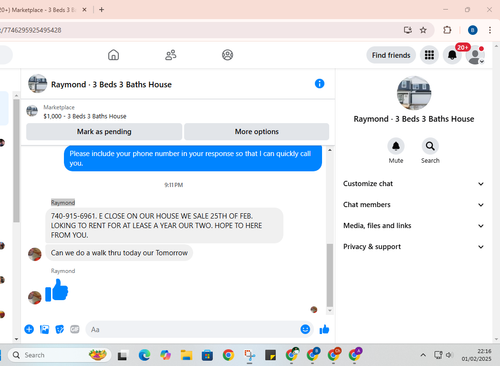The width and height of the screenshot is (500, 366).
Task: Open File Explorer from taskbar
Action: pyautogui.click(x=186, y=355)
